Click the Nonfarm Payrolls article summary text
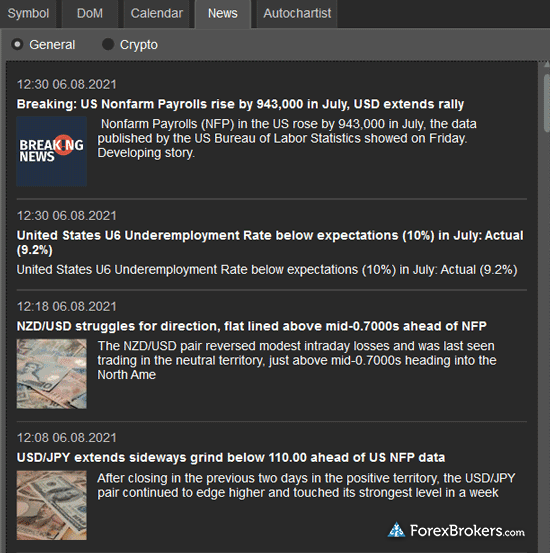 click(x=287, y=138)
